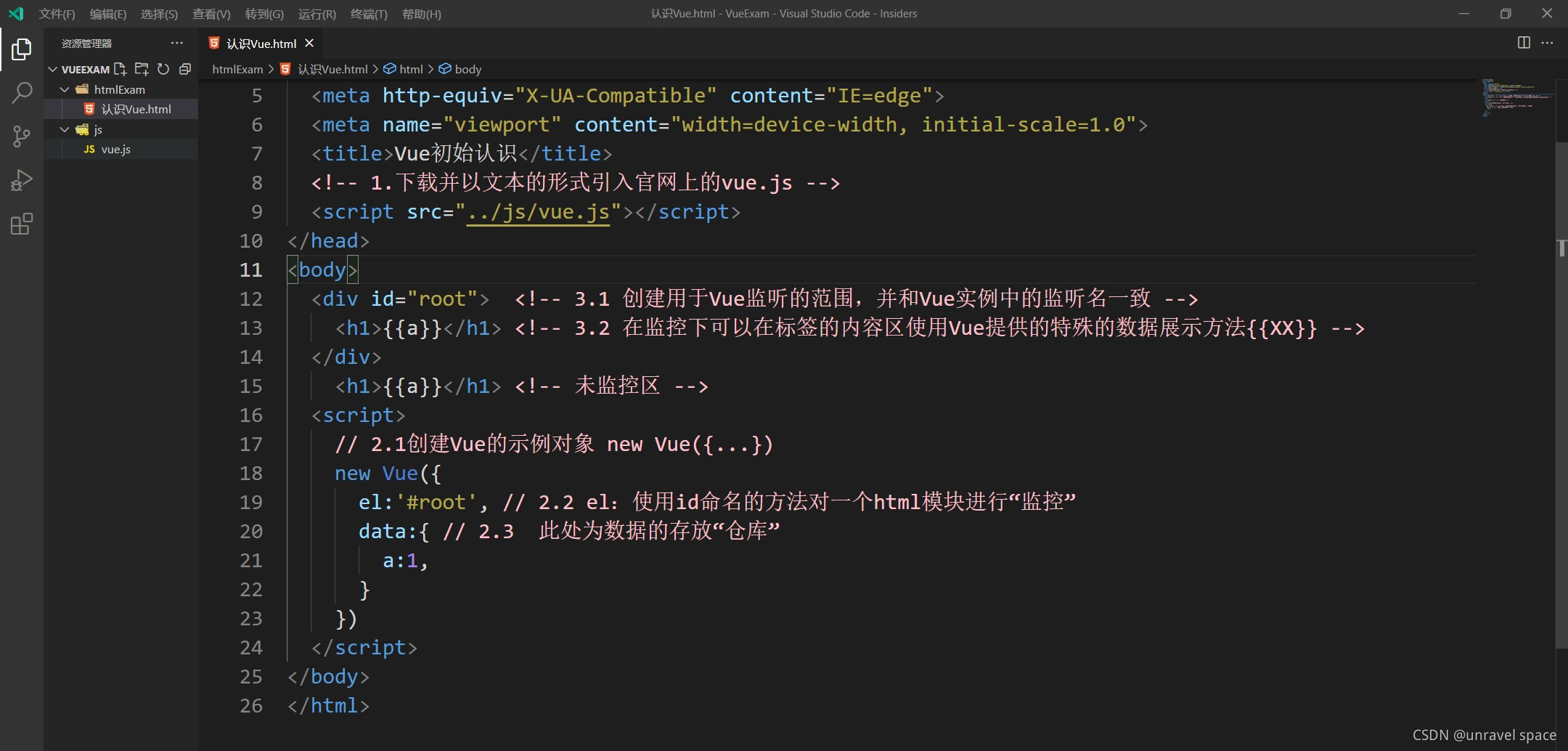Click the htmlExam folder name

[x=120, y=89]
